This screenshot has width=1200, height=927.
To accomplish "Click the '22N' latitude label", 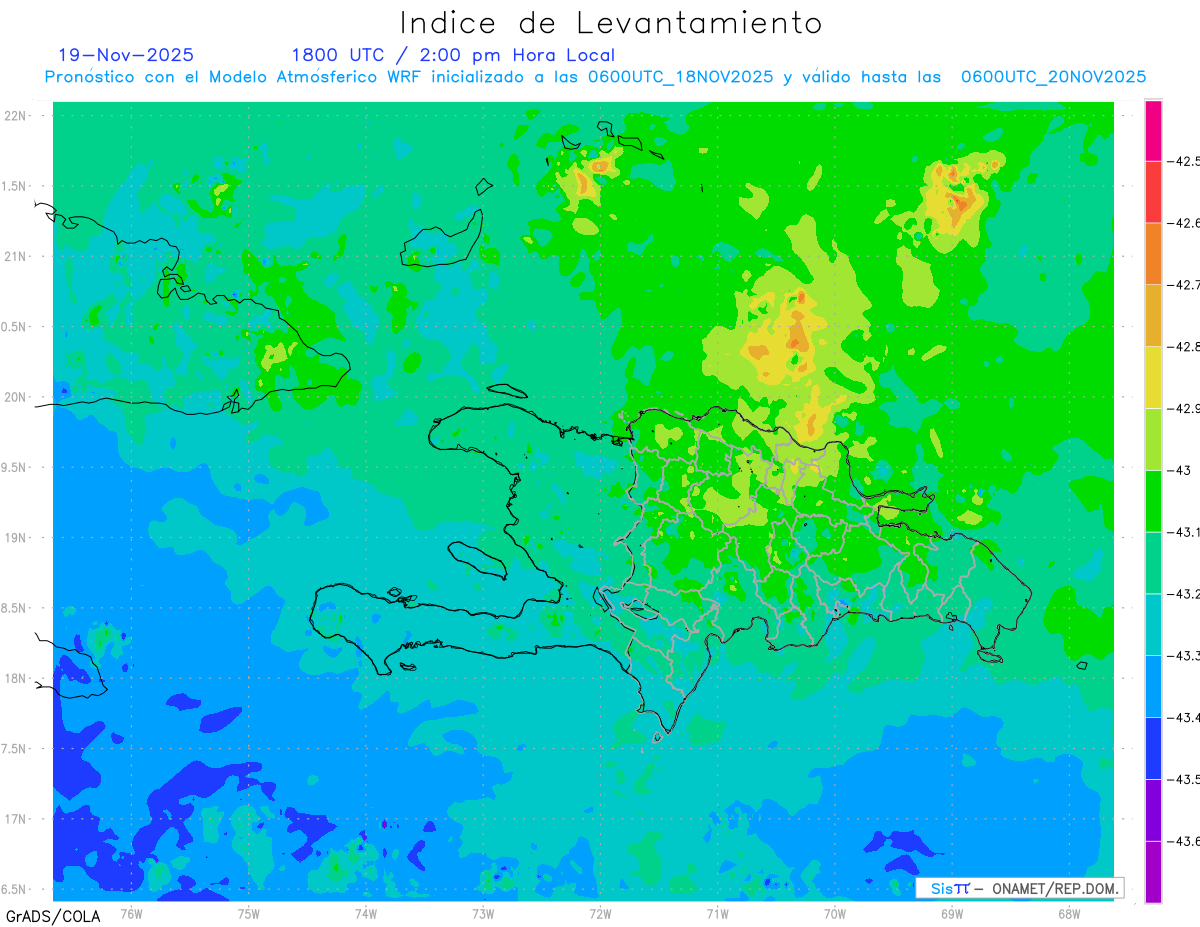I will (x=16, y=116).
